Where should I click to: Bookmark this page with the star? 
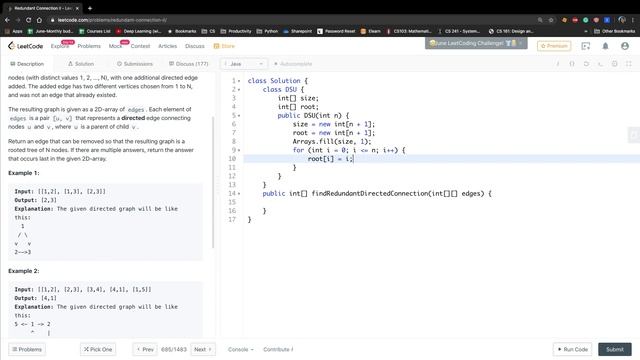pyautogui.click(x=551, y=20)
